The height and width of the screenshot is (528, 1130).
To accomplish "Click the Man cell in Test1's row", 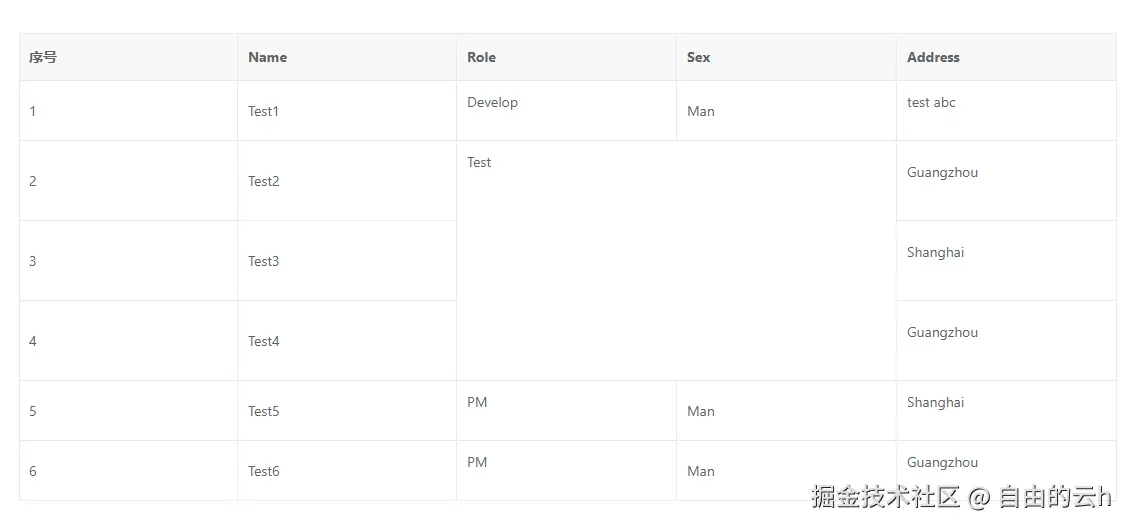I will 701,111.
